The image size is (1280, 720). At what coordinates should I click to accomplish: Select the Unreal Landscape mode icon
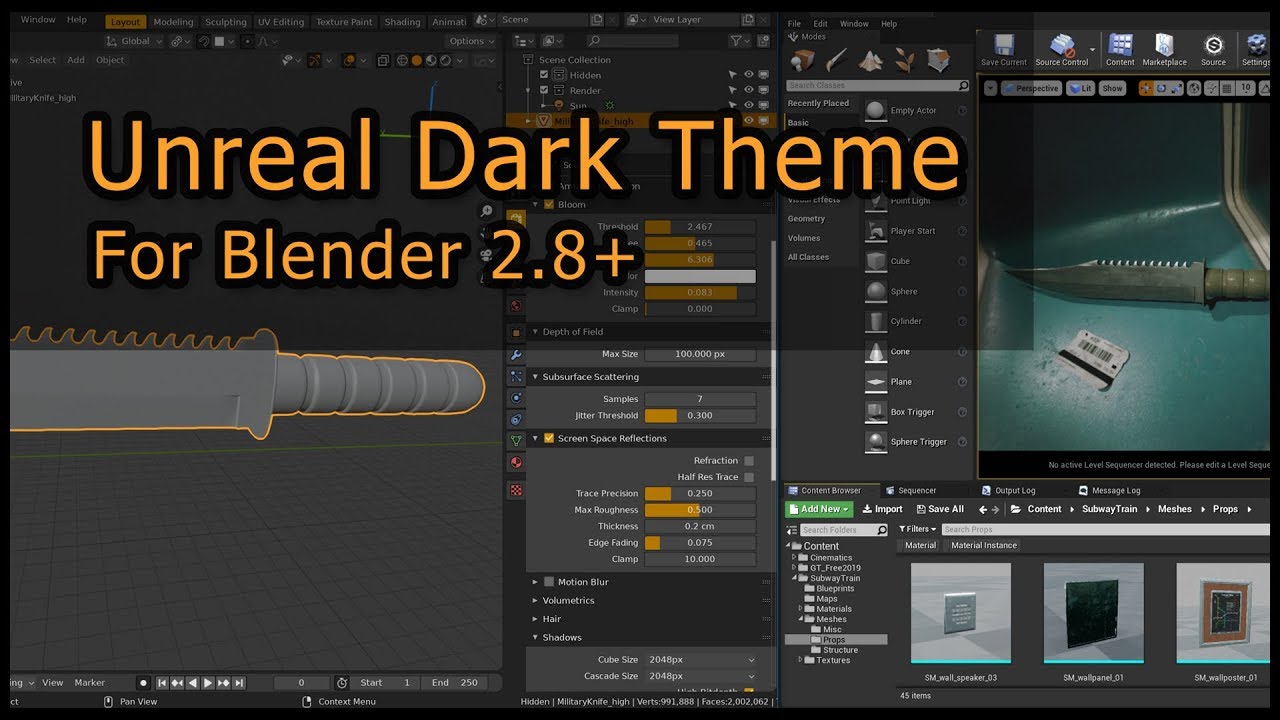[x=870, y=59]
